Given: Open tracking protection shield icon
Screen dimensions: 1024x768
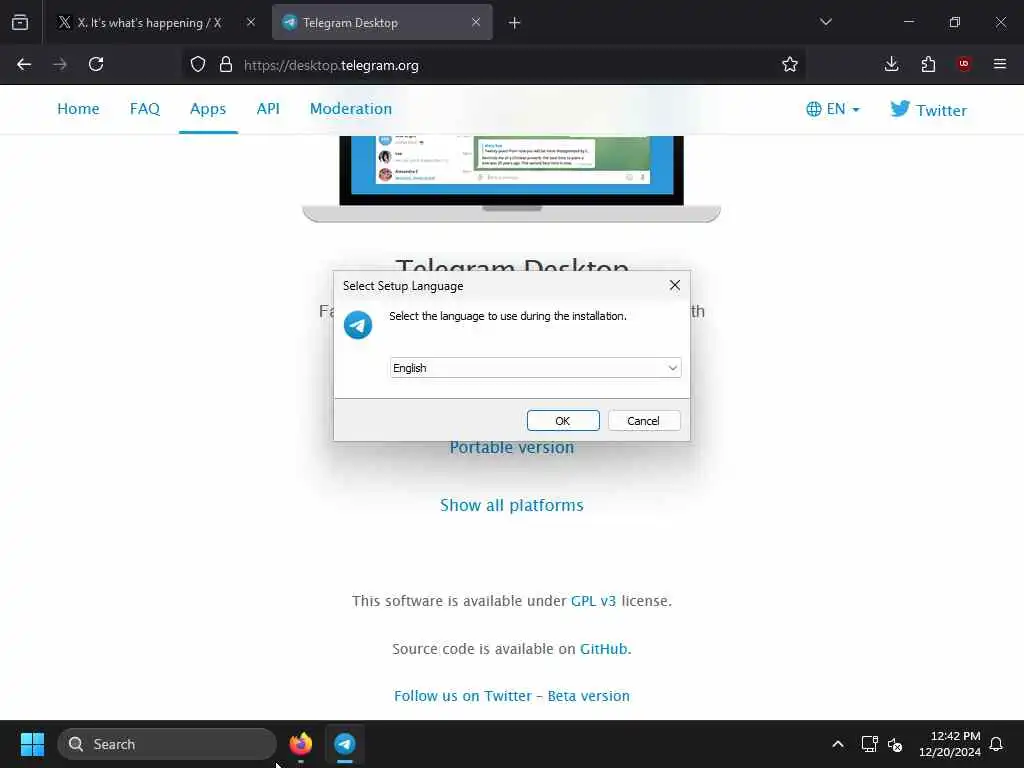Looking at the screenshot, I should click(198, 65).
